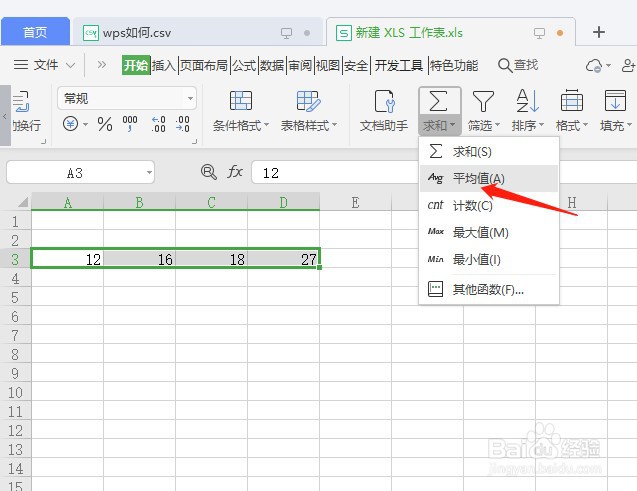This screenshot has height=491, width=637.
Task: Click the user account icon
Action: (x=628, y=65)
